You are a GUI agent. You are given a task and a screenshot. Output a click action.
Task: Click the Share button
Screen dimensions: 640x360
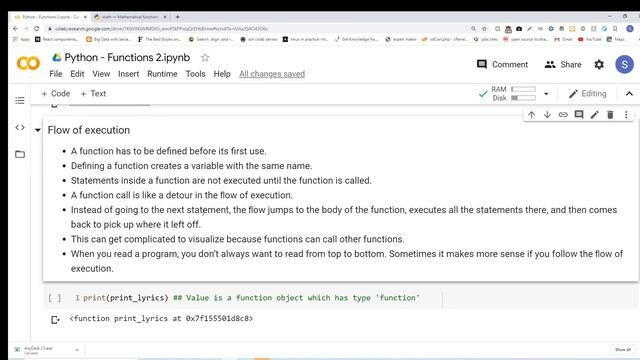[563, 64]
